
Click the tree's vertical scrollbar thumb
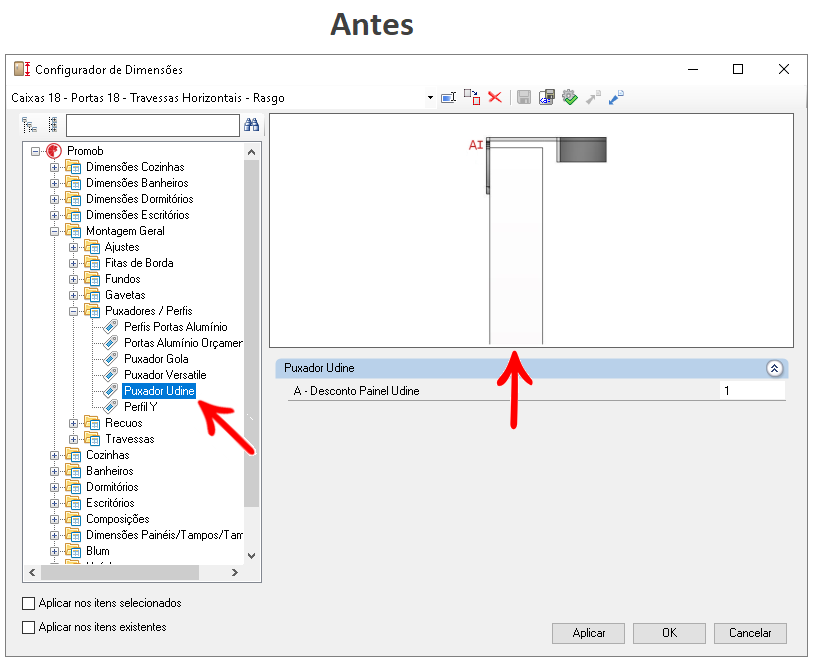point(251,334)
